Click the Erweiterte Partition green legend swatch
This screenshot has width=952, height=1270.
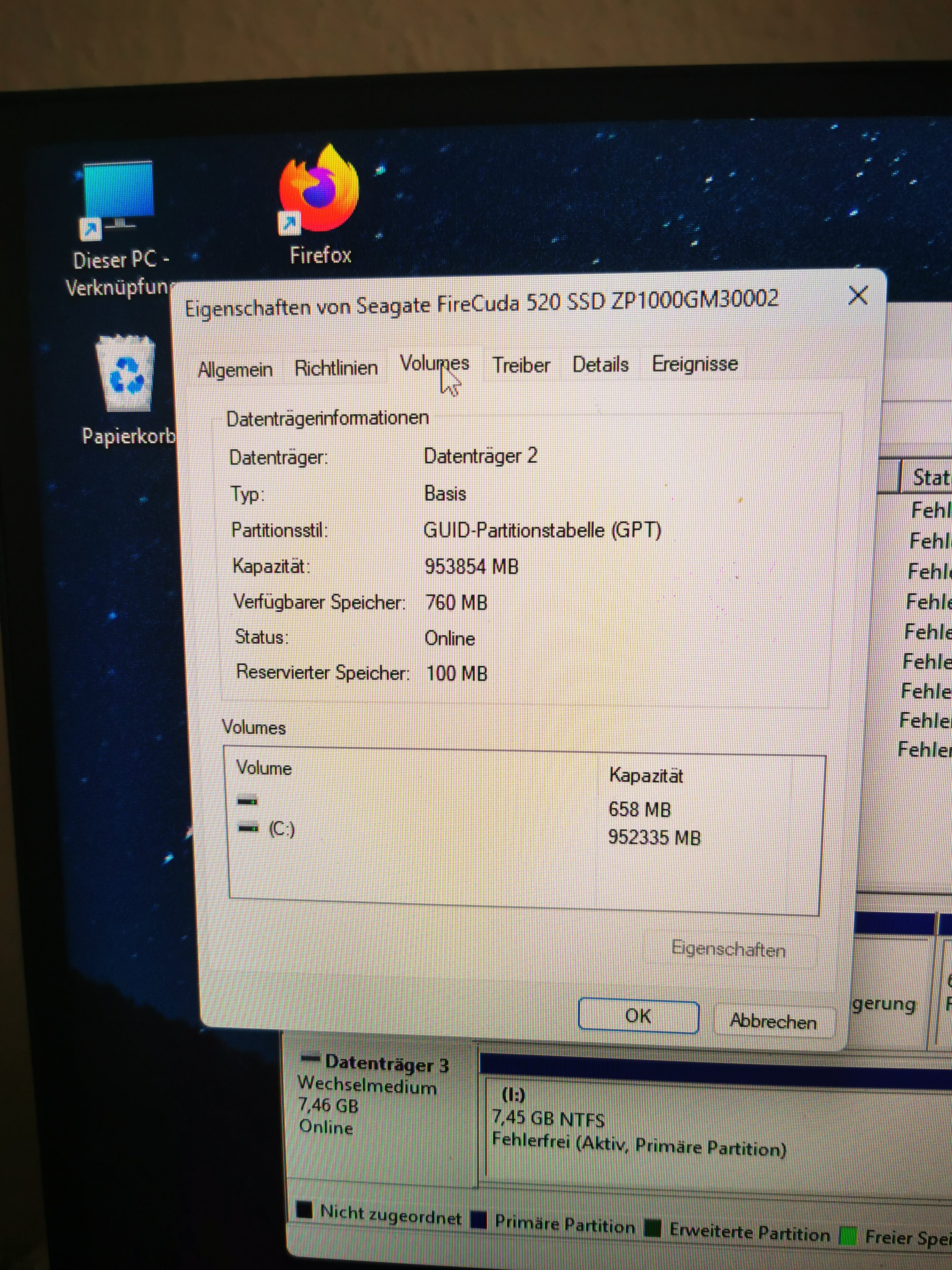pos(652,1229)
